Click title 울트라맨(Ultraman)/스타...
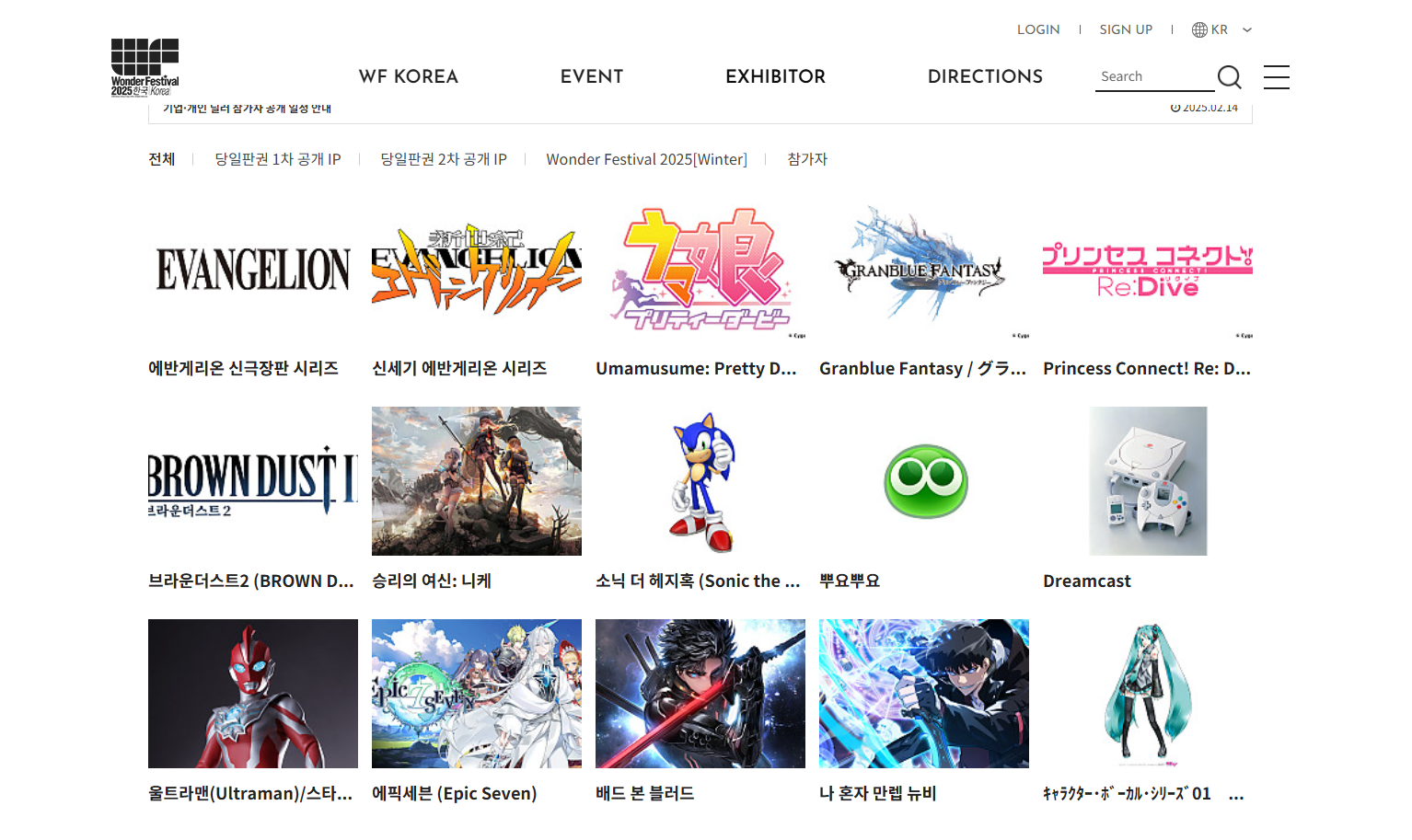1412x840 pixels. tap(250, 793)
